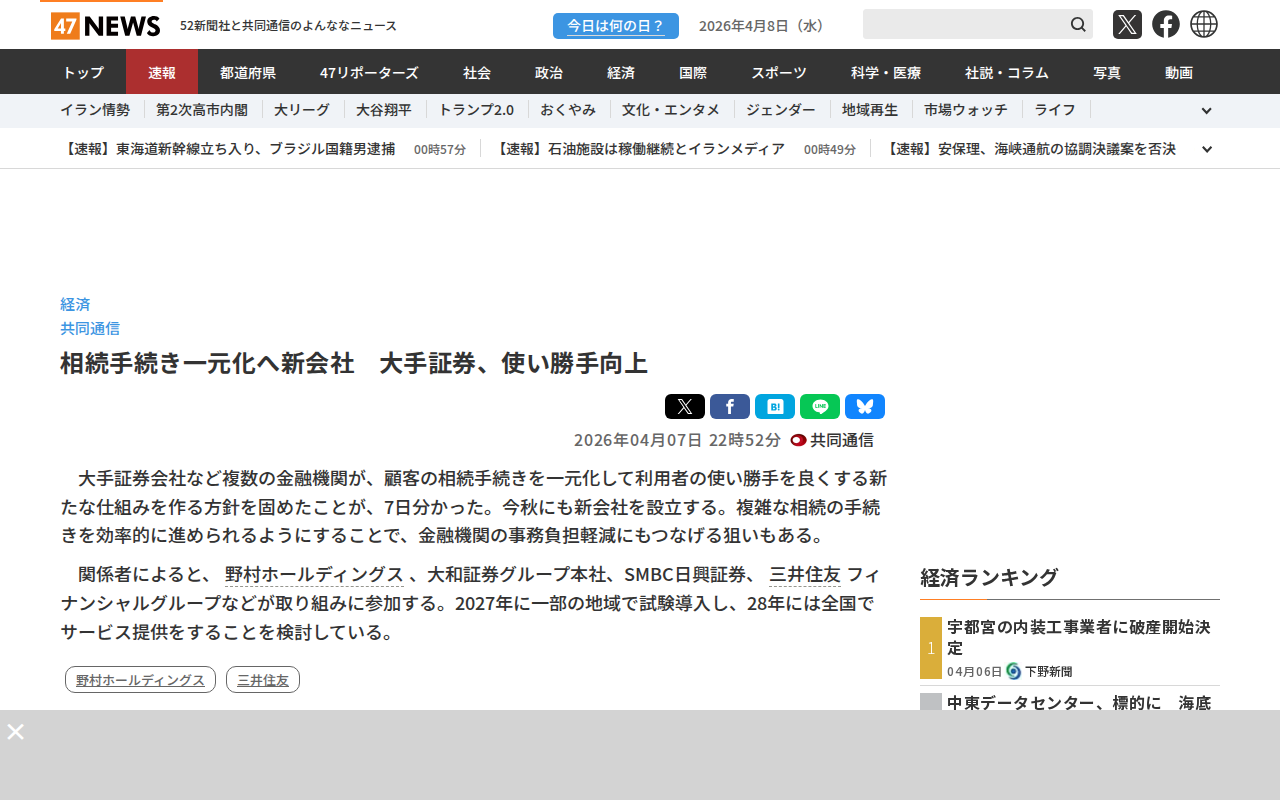
Task: Open 安保理、海峡通航 breaking news
Action: tap(1030, 149)
